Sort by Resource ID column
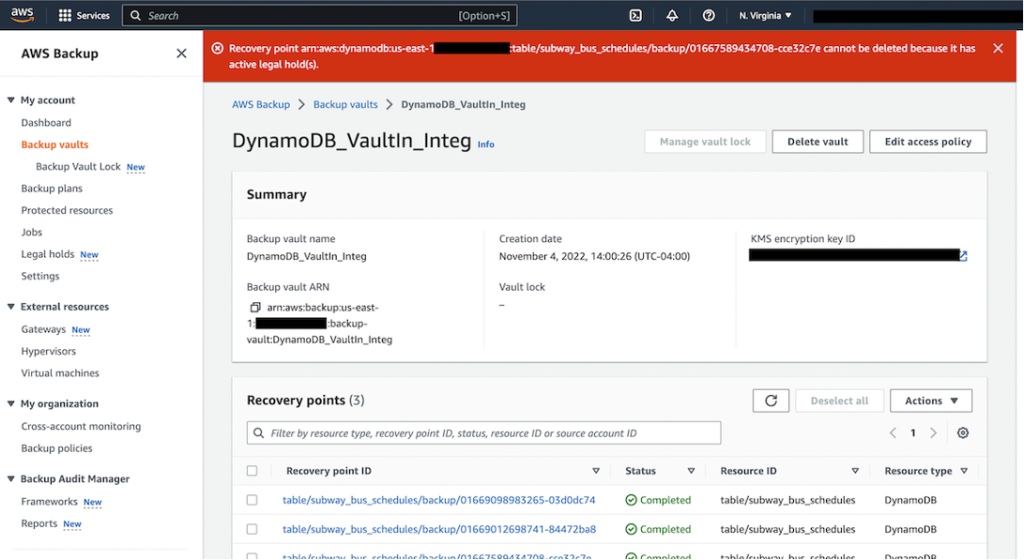 (x=855, y=471)
